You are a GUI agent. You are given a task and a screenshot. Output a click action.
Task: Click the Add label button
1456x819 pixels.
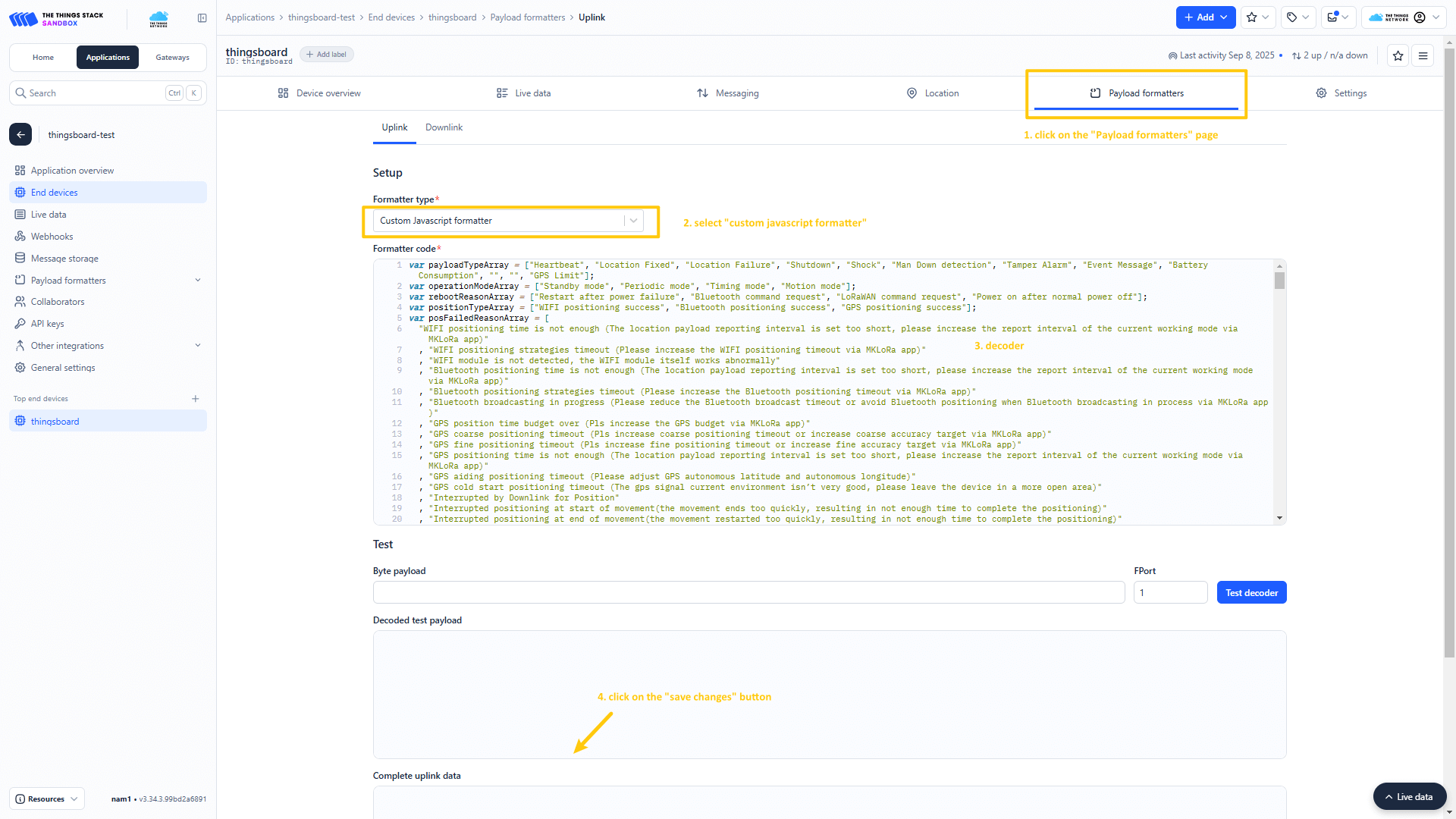[327, 55]
